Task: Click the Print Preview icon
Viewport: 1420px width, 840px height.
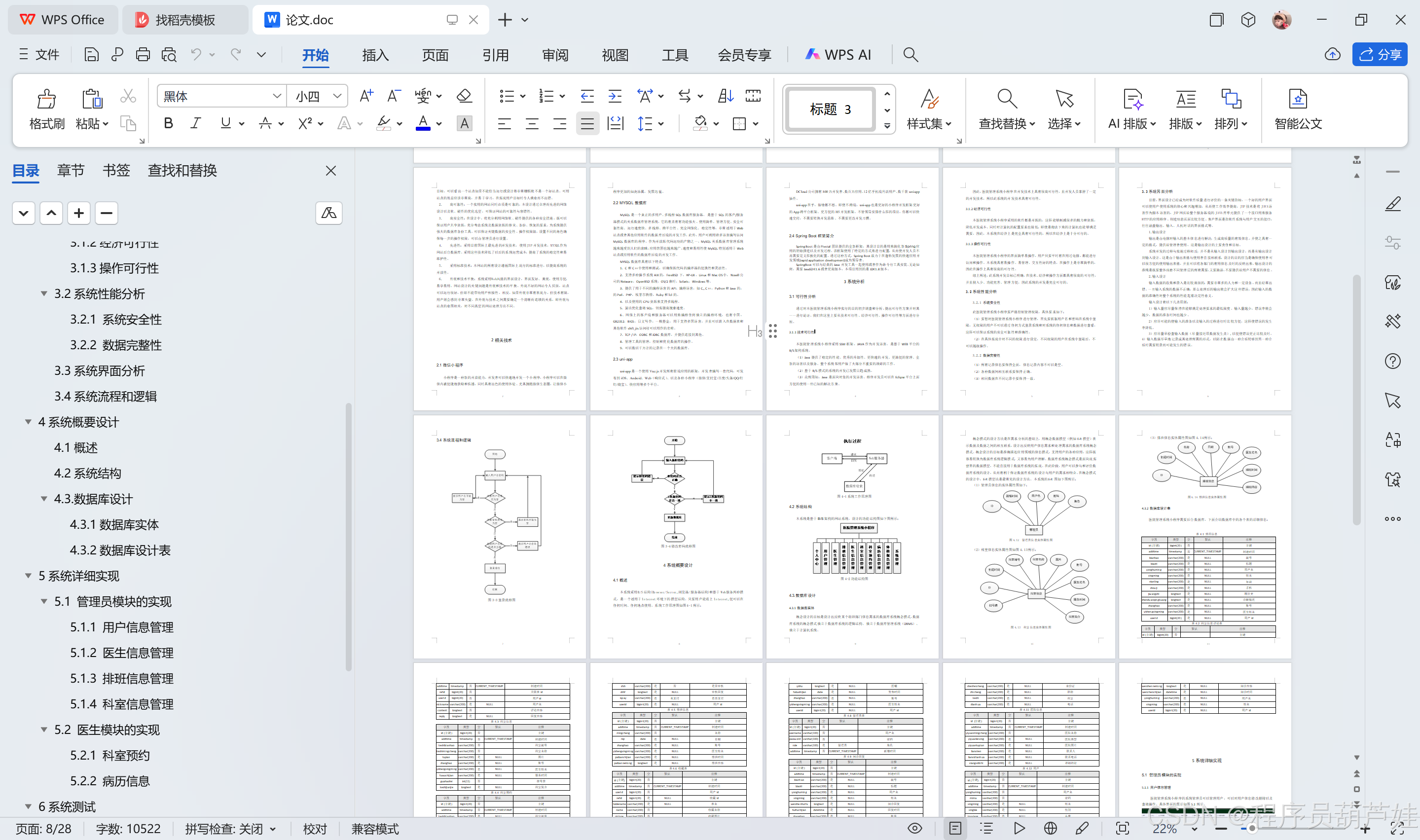Action: tap(169, 54)
